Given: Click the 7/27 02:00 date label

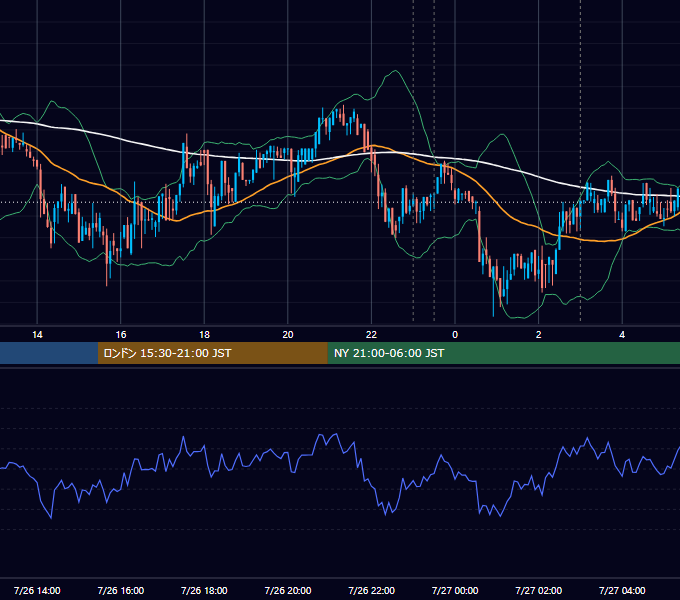Looking at the screenshot, I should [x=539, y=590].
